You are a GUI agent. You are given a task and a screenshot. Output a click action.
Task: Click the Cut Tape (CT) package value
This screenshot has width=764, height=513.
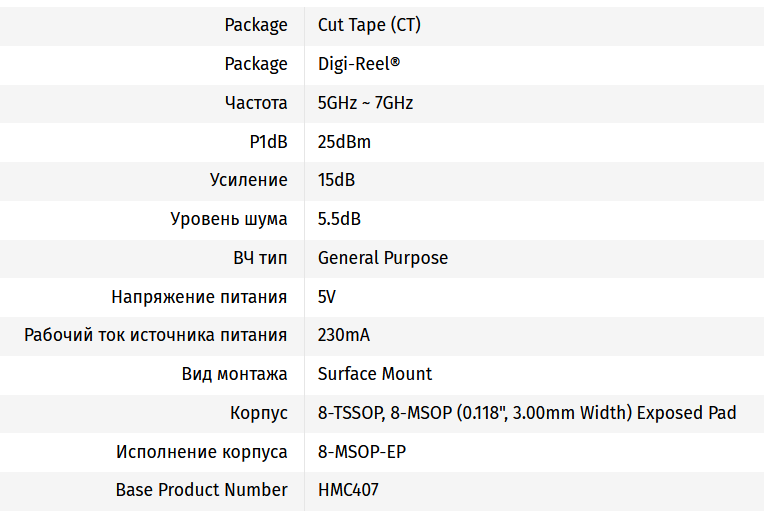click(x=369, y=25)
